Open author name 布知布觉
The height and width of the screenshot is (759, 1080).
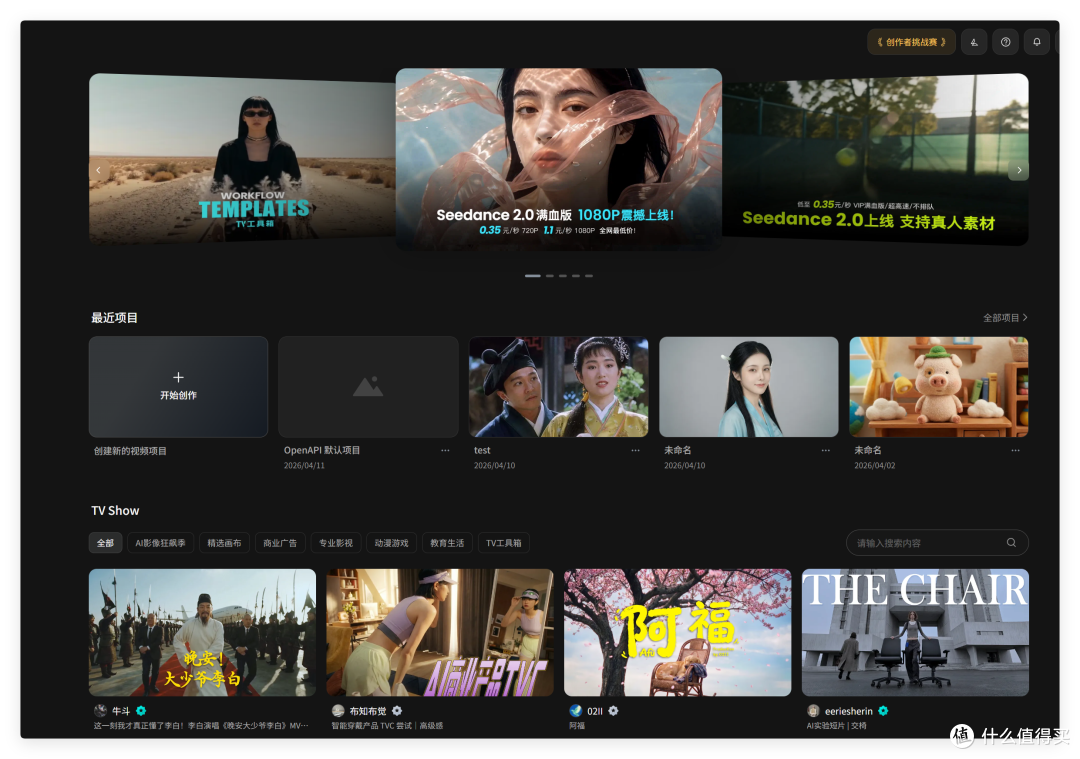coord(368,711)
